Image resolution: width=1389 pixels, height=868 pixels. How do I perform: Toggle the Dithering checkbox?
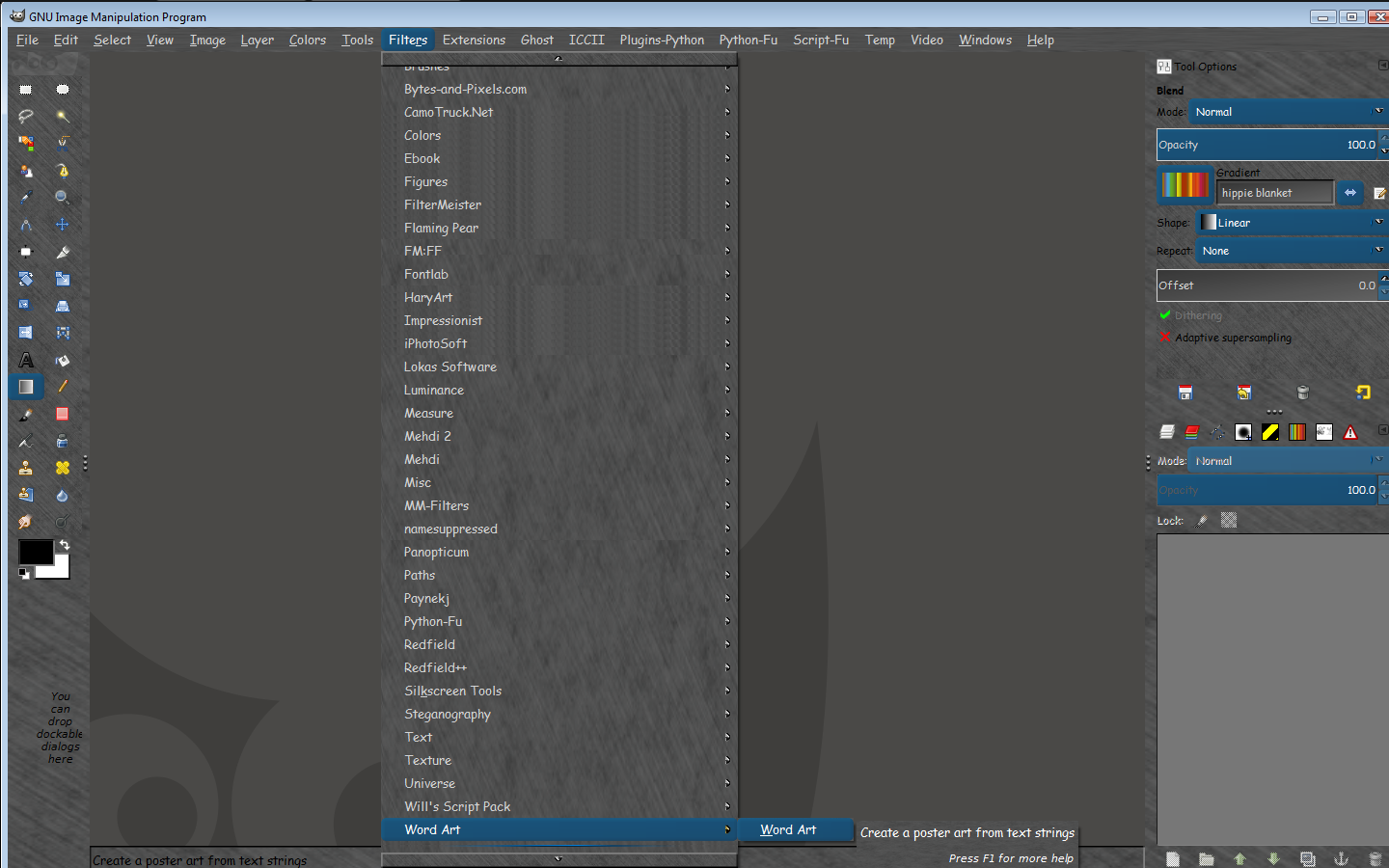1165,315
